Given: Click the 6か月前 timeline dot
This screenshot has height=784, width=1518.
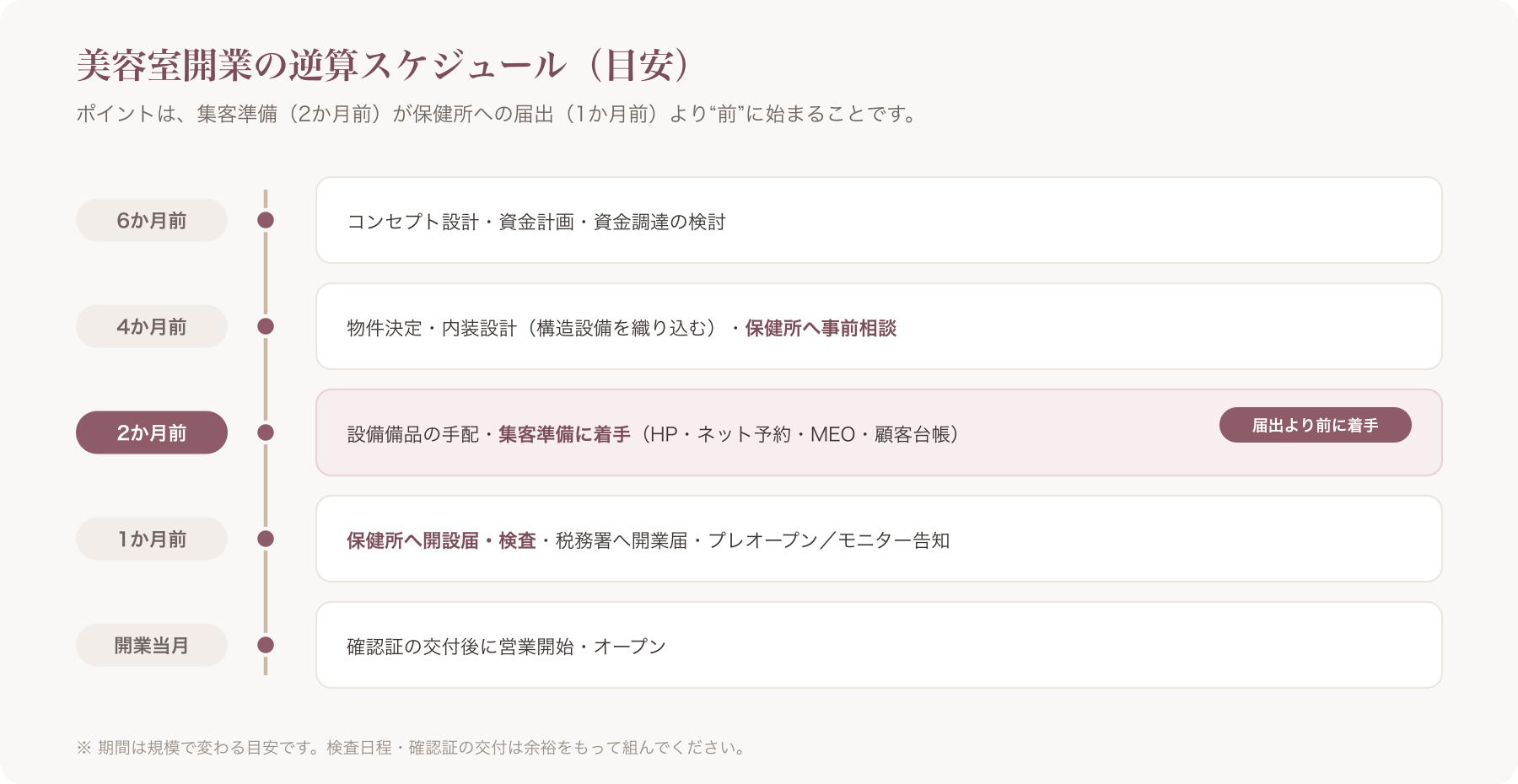Looking at the screenshot, I should (266, 220).
